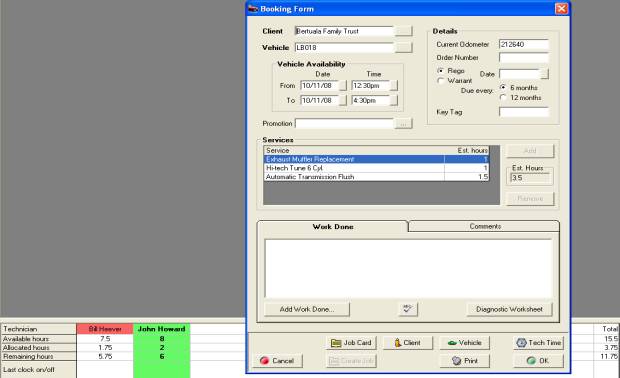Screen dimensions: 620x378
Task: Select technician Bill Heaver column header
Action: pyautogui.click(x=105, y=329)
